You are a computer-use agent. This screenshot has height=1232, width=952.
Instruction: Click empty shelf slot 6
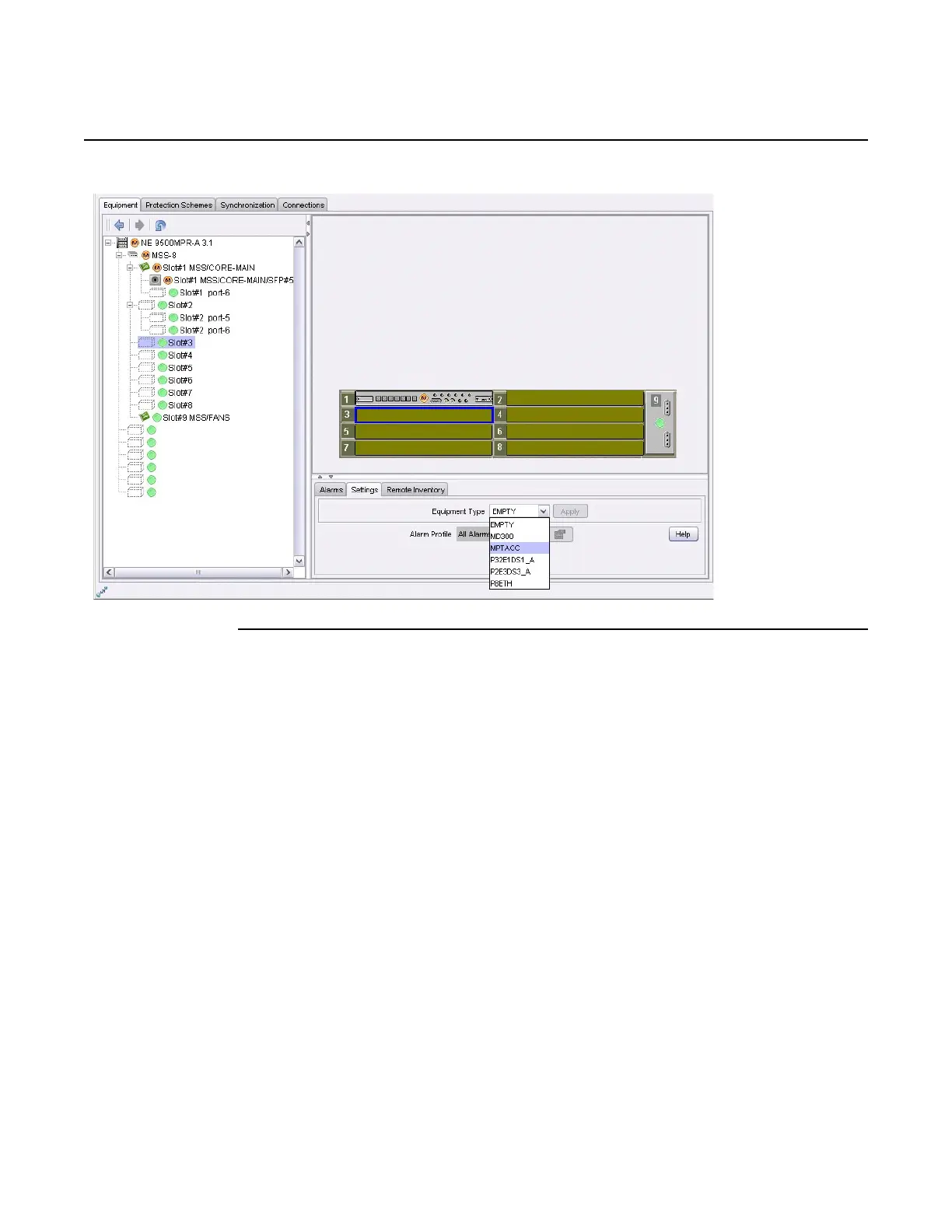point(575,432)
